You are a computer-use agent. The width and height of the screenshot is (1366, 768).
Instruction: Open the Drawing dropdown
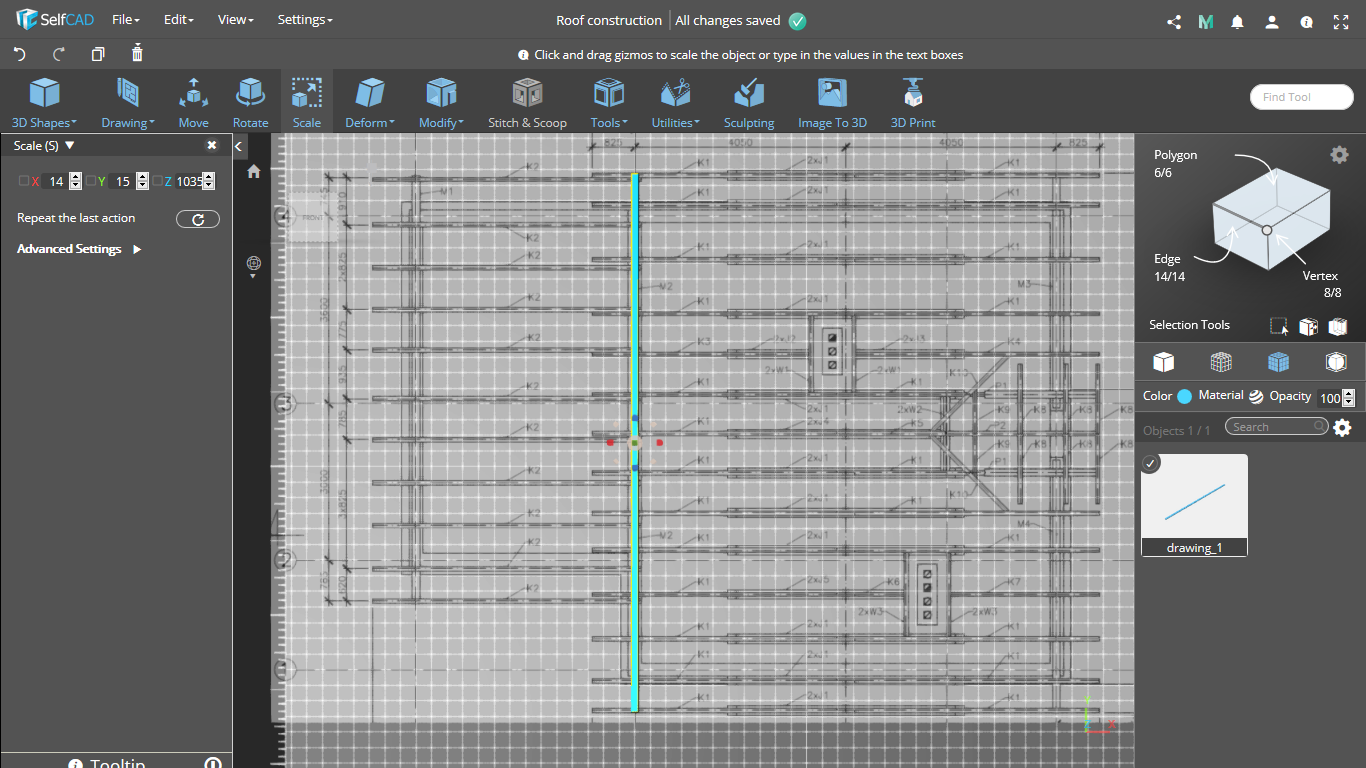tap(128, 103)
